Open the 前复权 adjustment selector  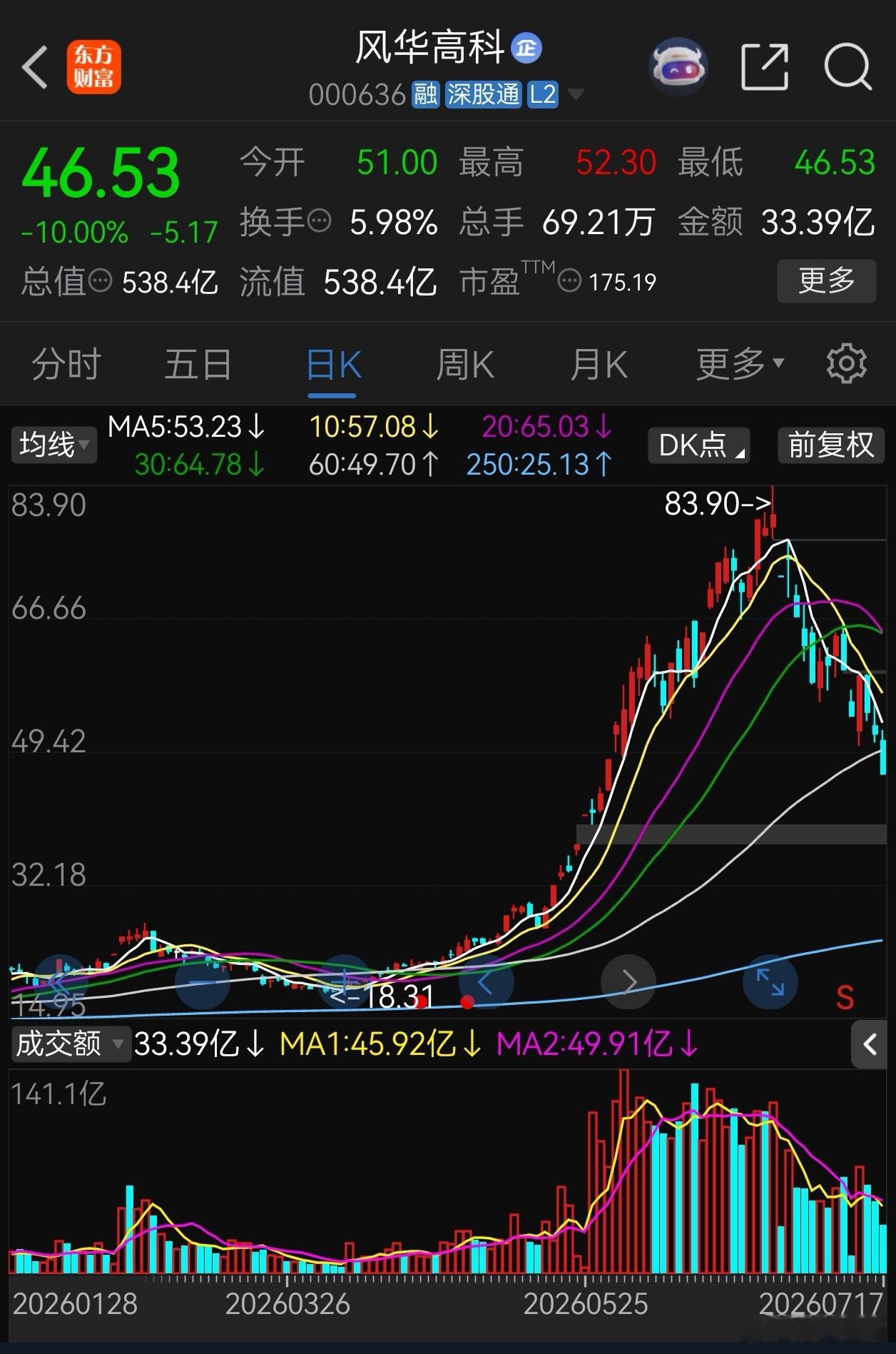coord(831,445)
